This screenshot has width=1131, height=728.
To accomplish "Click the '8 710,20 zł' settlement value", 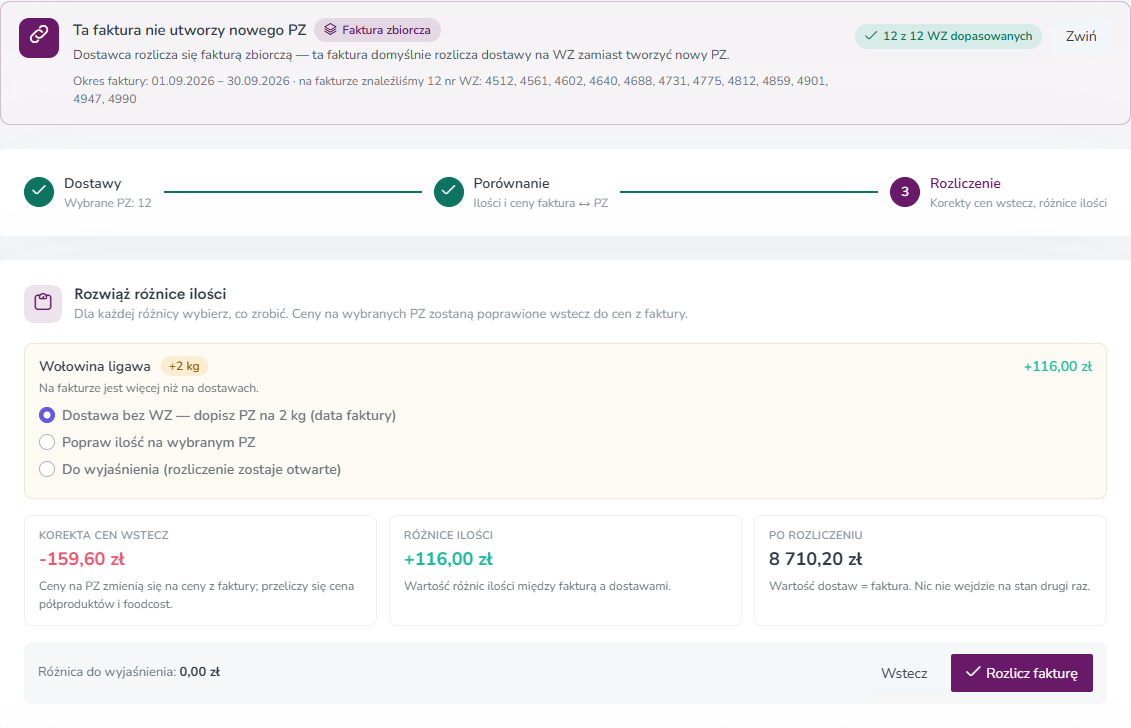I will [x=815, y=559].
